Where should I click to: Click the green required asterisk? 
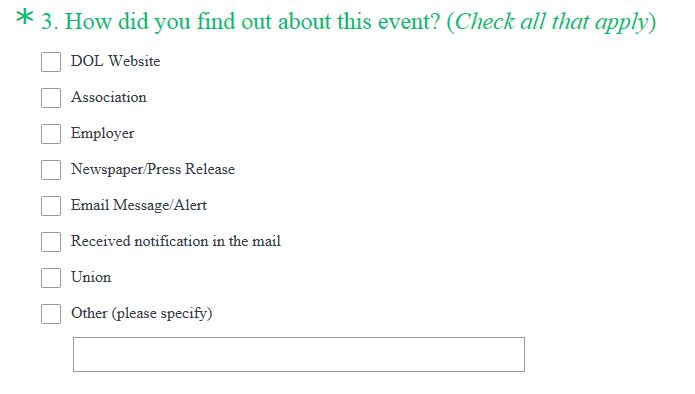(x=25, y=18)
